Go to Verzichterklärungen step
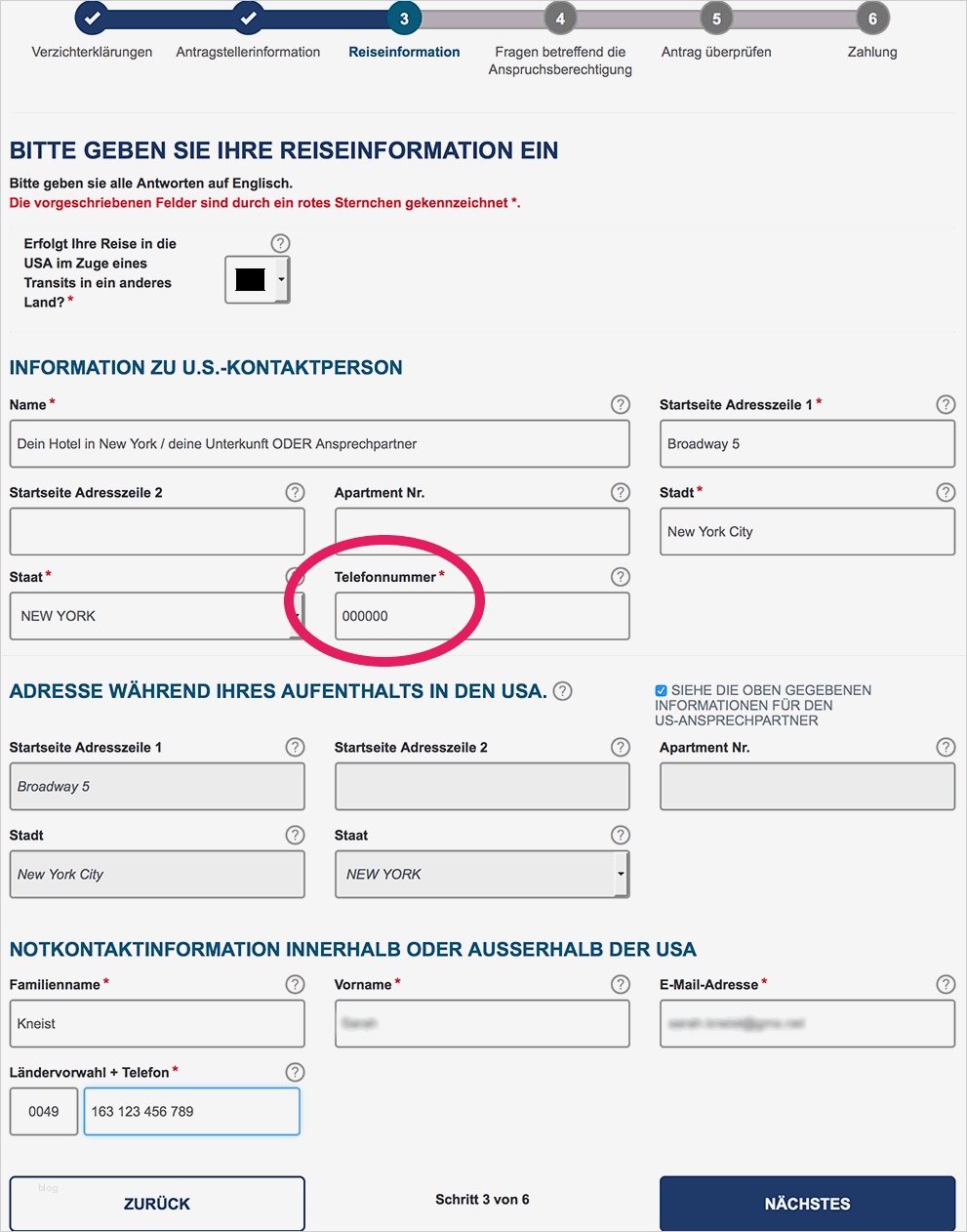The width and height of the screenshot is (967, 1232). pyautogui.click(x=92, y=18)
